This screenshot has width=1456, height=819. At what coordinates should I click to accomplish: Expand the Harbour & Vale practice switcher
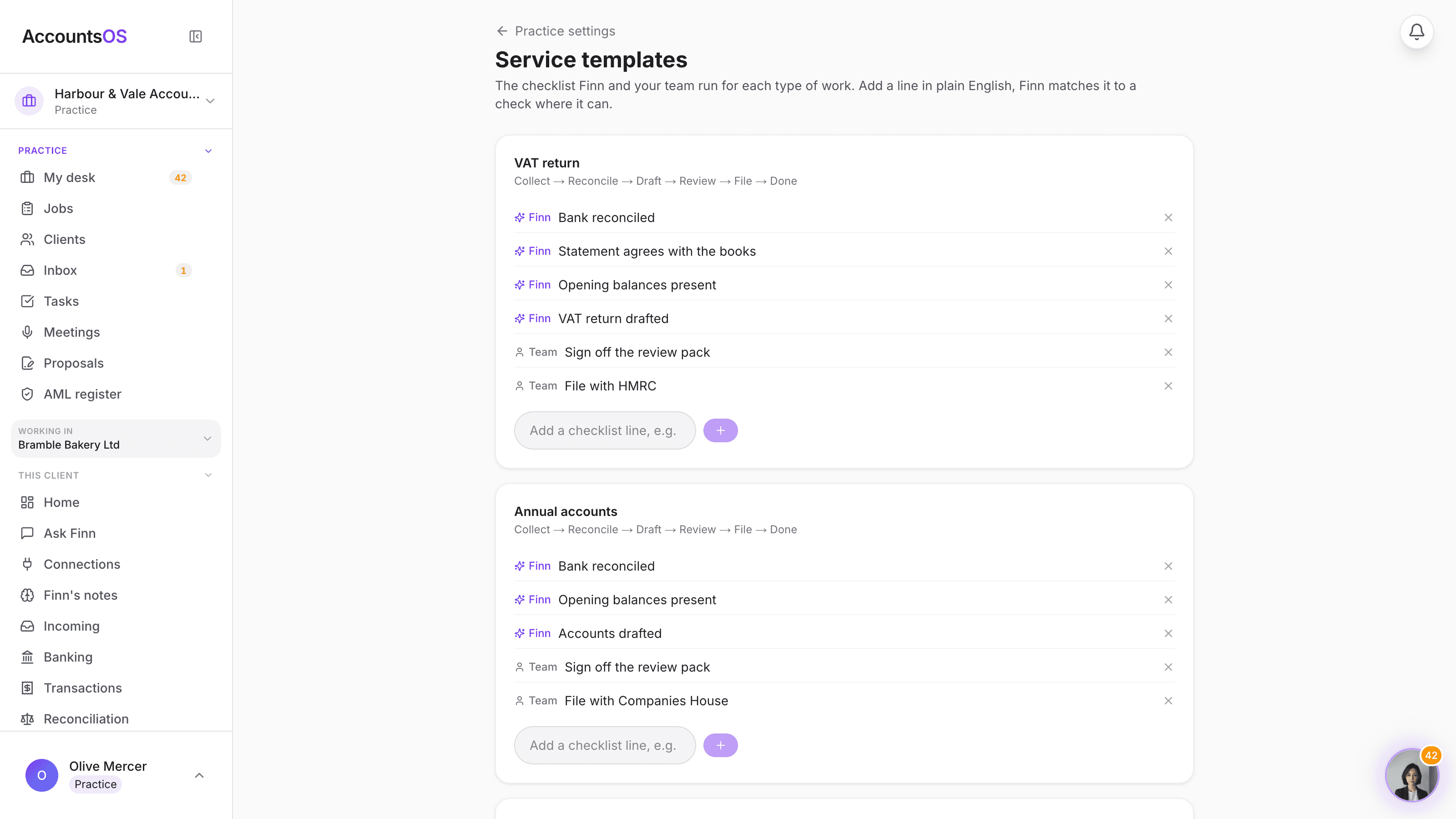pos(116,101)
